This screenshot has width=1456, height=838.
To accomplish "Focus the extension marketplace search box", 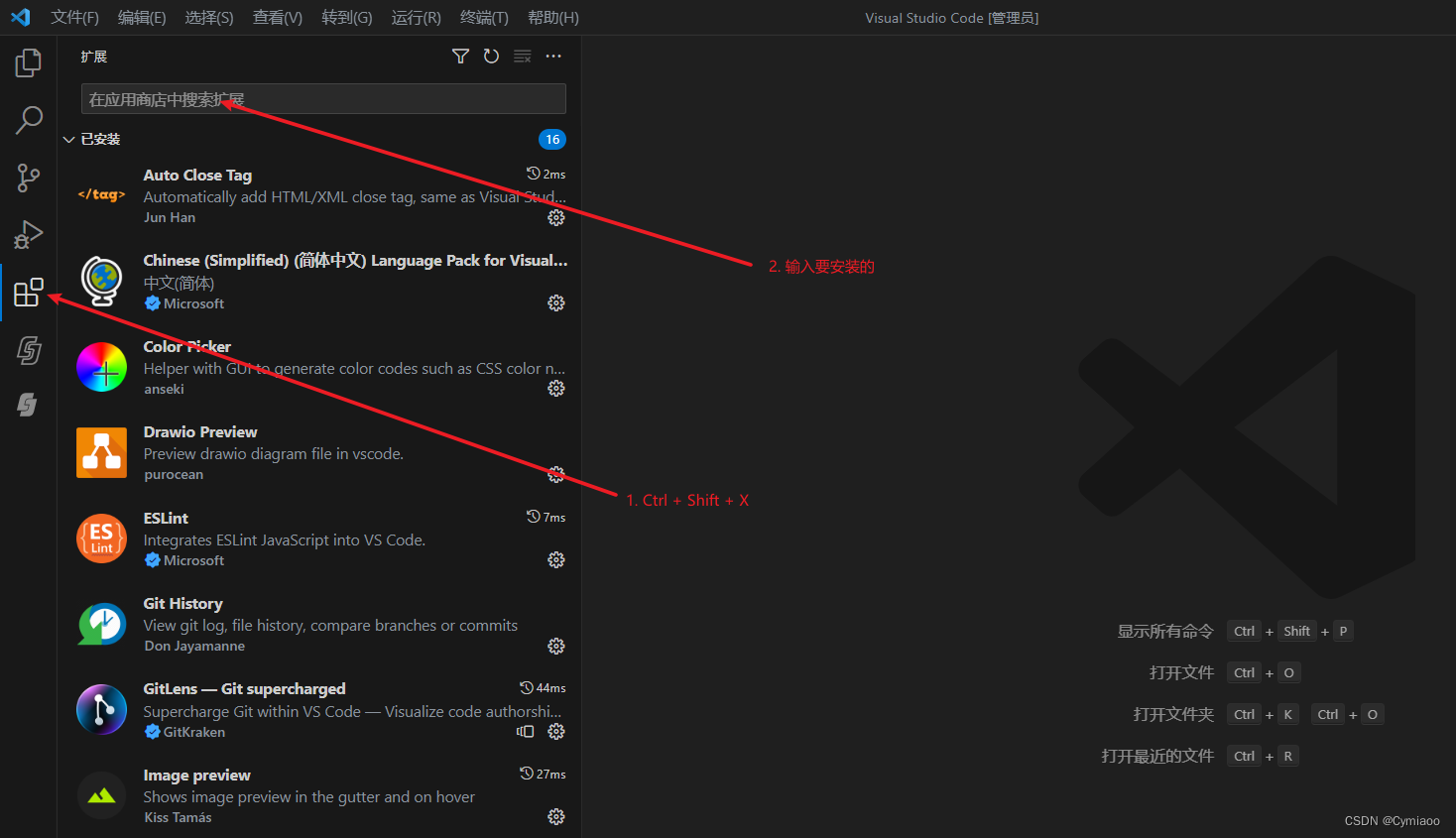I will coord(323,99).
